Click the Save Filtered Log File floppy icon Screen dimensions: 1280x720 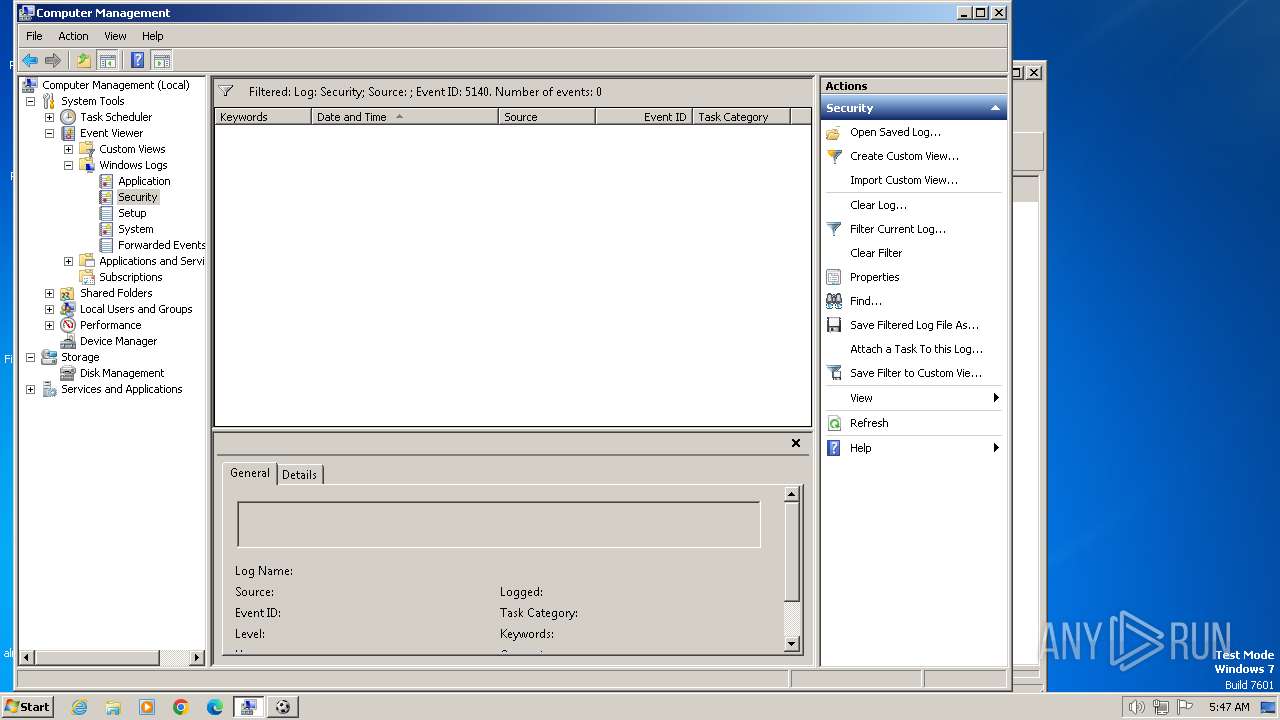coord(834,325)
